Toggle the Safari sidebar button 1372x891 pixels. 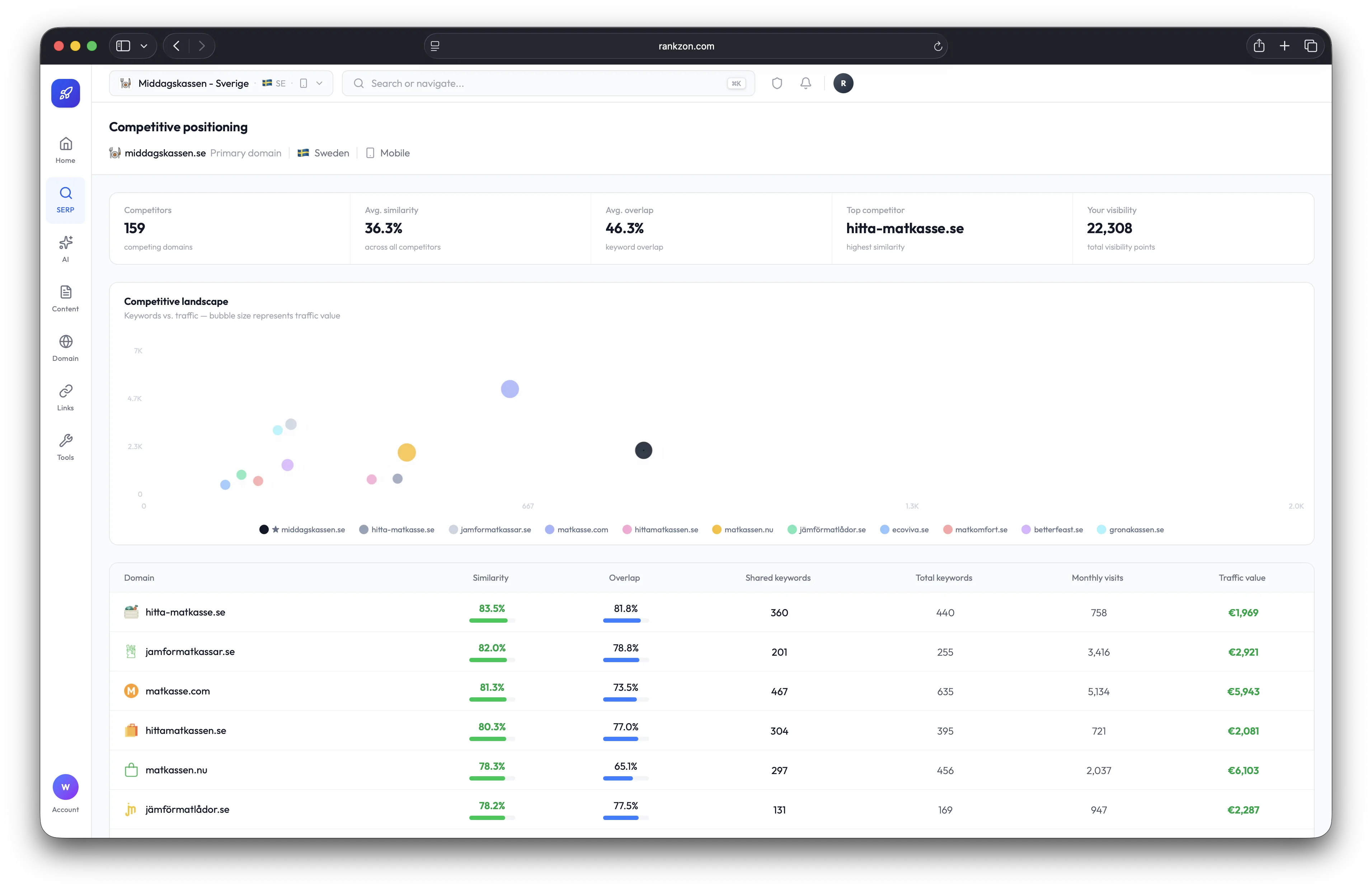(123, 46)
